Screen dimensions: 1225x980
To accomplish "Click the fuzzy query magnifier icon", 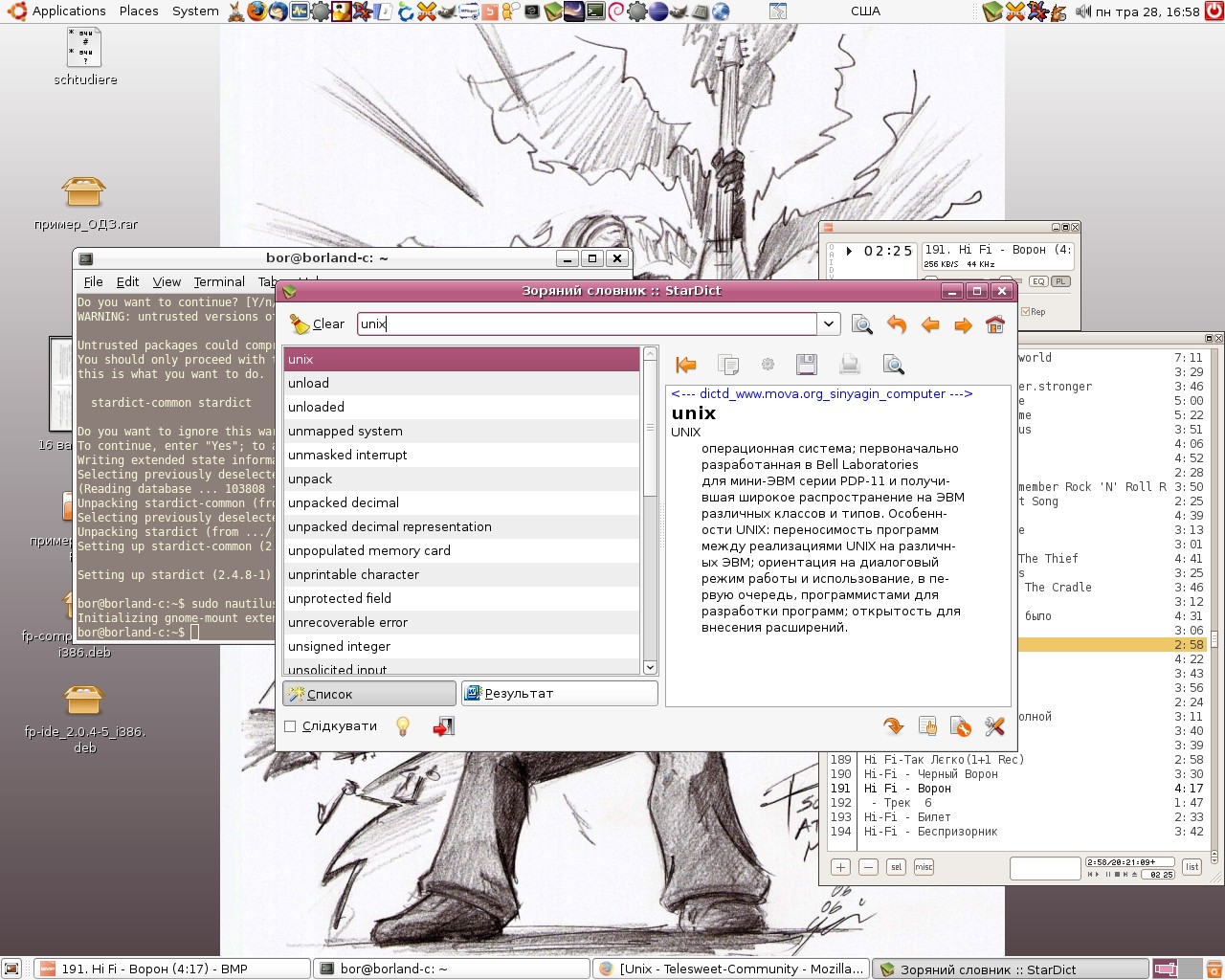I will pyautogui.click(x=861, y=324).
